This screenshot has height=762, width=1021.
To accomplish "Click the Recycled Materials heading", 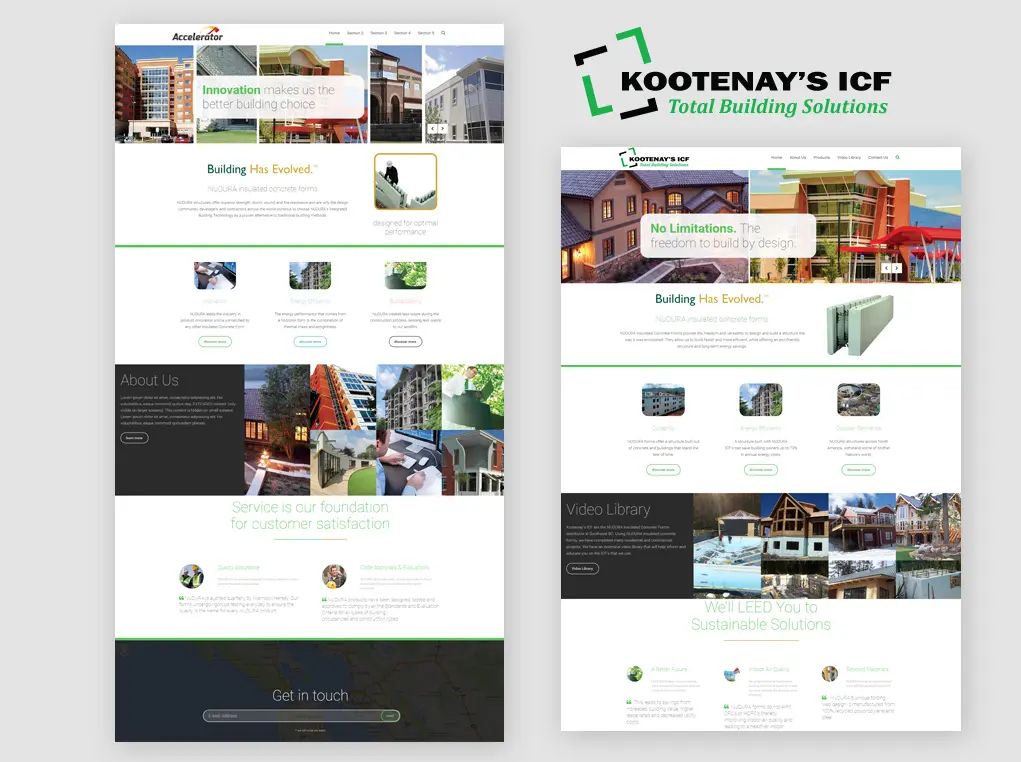I will [x=867, y=670].
